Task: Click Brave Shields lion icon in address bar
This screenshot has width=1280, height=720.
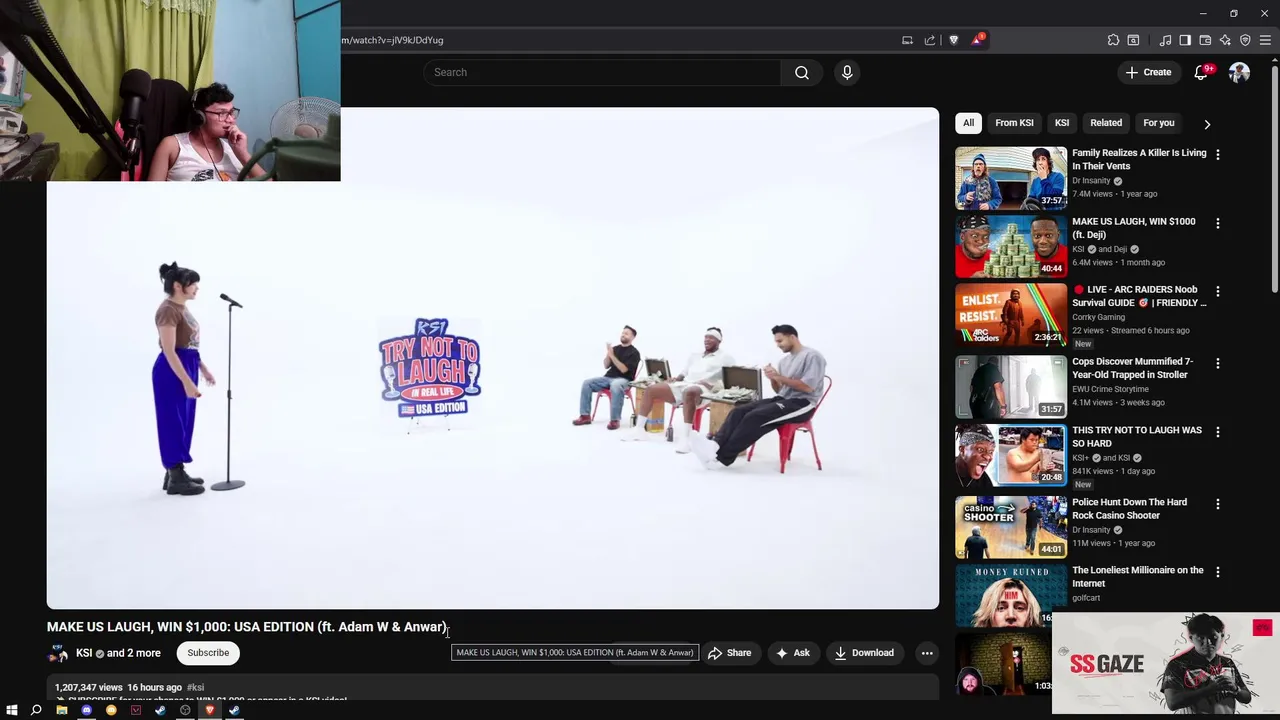Action: (x=954, y=40)
